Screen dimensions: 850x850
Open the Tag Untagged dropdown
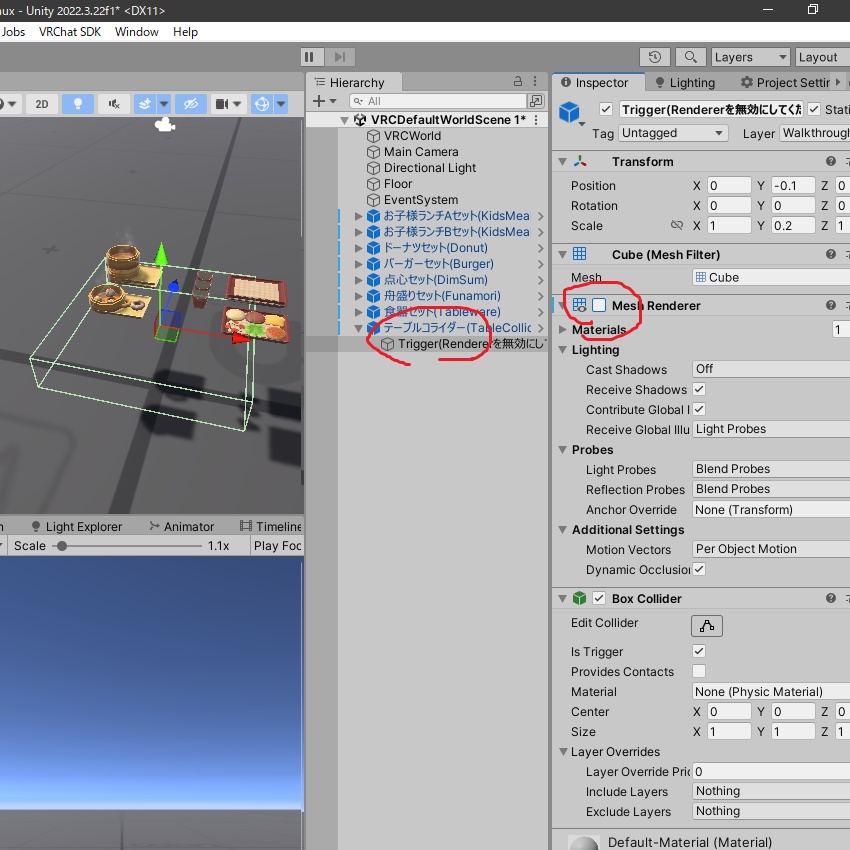point(672,133)
